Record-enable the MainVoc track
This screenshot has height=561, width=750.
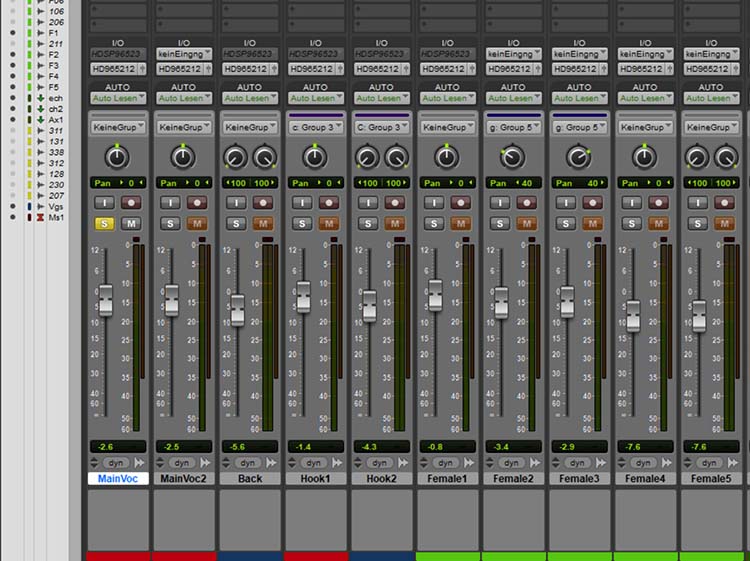[x=131, y=202]
